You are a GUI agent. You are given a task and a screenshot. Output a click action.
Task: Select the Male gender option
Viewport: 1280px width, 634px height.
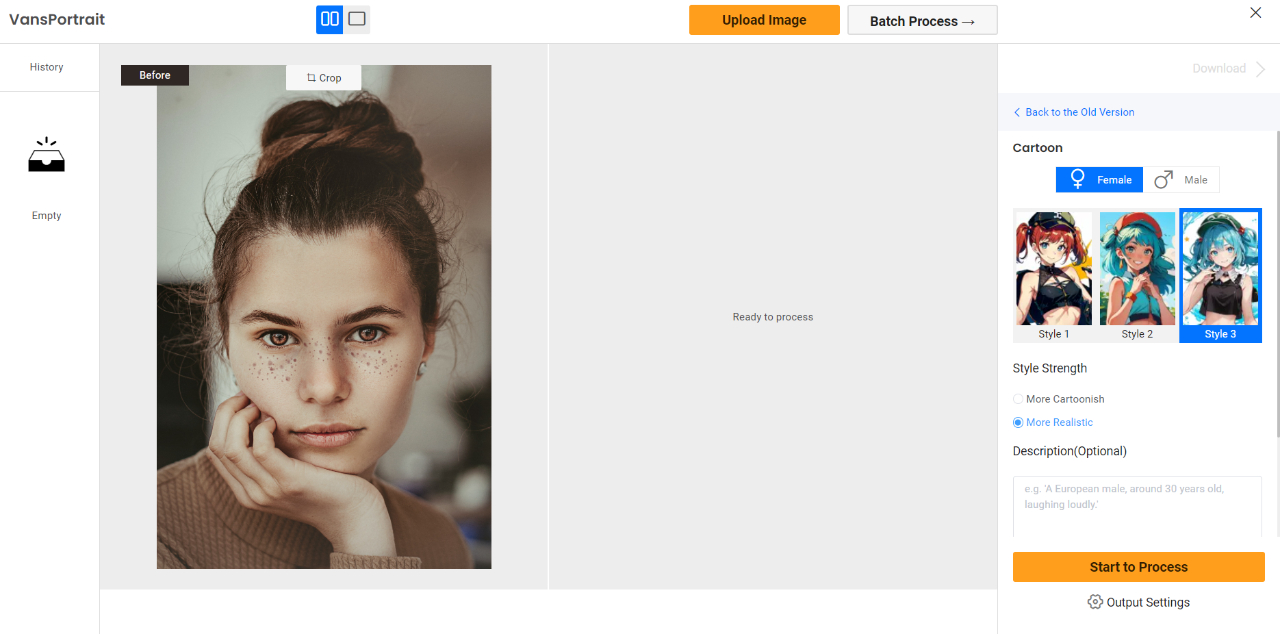[1181, 180]
